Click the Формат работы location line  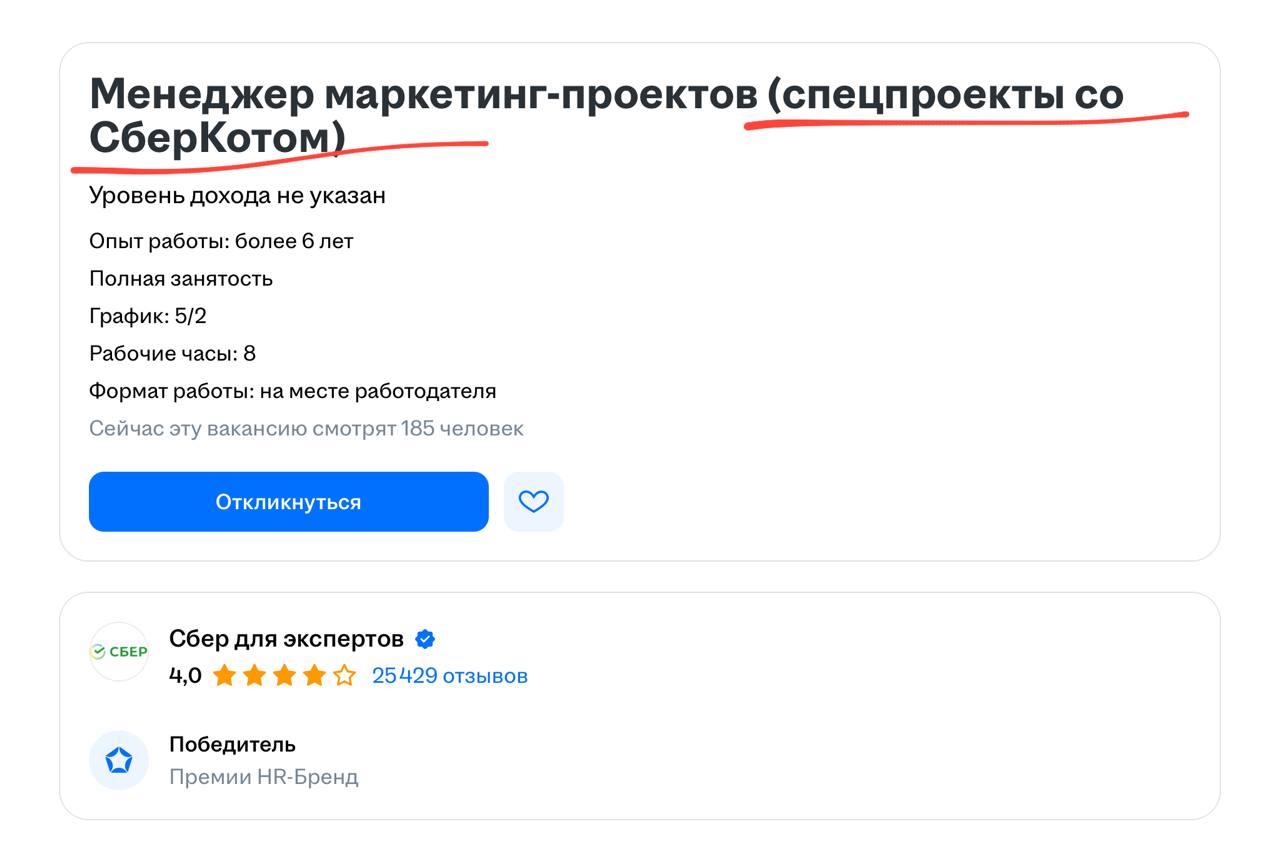(292, 391)
